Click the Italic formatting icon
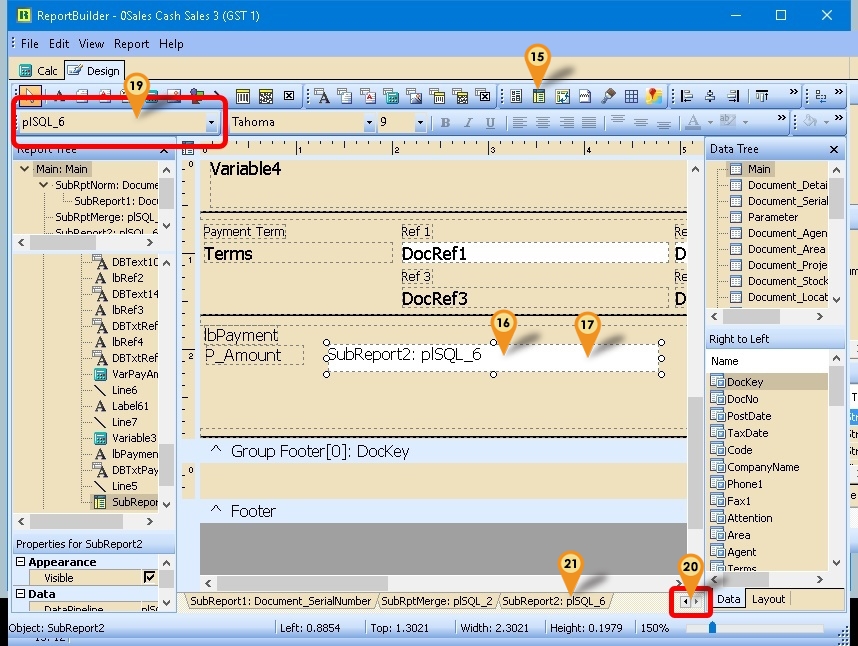 click(x=468, y=123)
